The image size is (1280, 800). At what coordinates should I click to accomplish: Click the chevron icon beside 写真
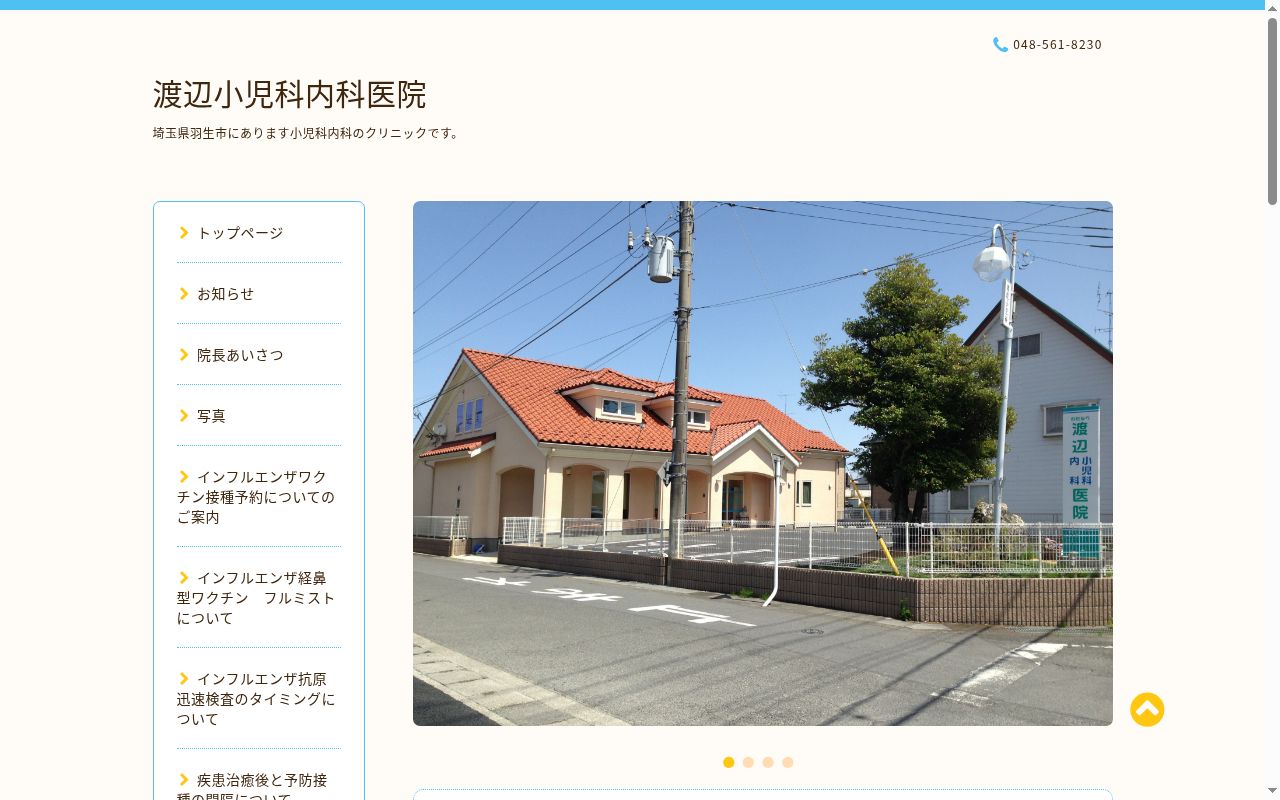tap(184, 416)
